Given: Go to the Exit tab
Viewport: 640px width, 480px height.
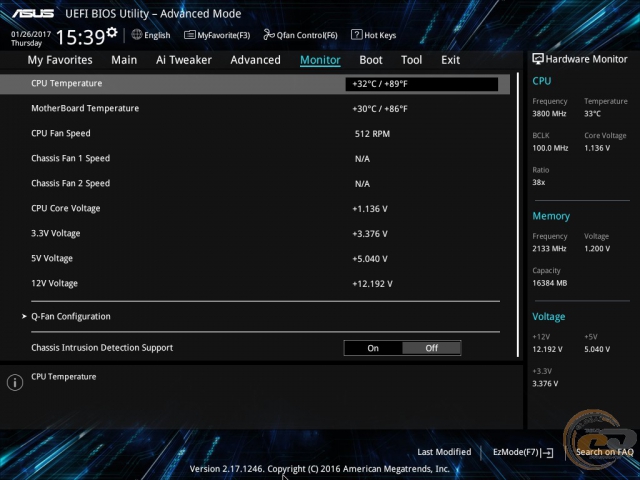Looking at the screenshot, I should (451, 60).
